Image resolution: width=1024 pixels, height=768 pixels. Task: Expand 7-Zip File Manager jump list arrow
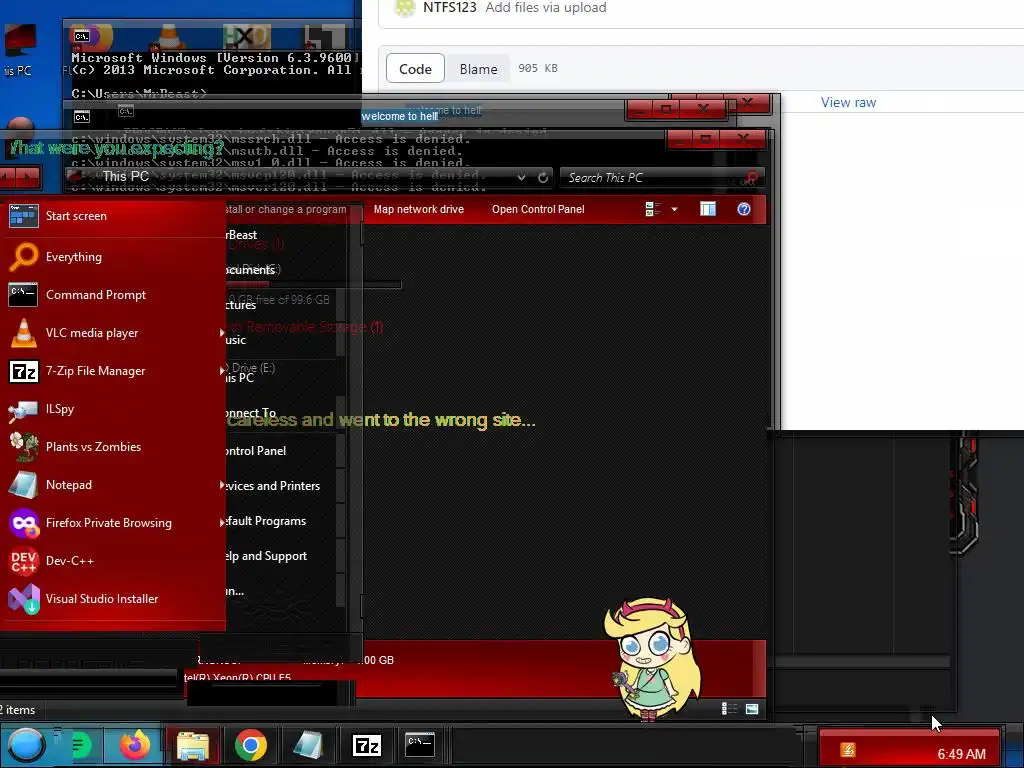221,371
